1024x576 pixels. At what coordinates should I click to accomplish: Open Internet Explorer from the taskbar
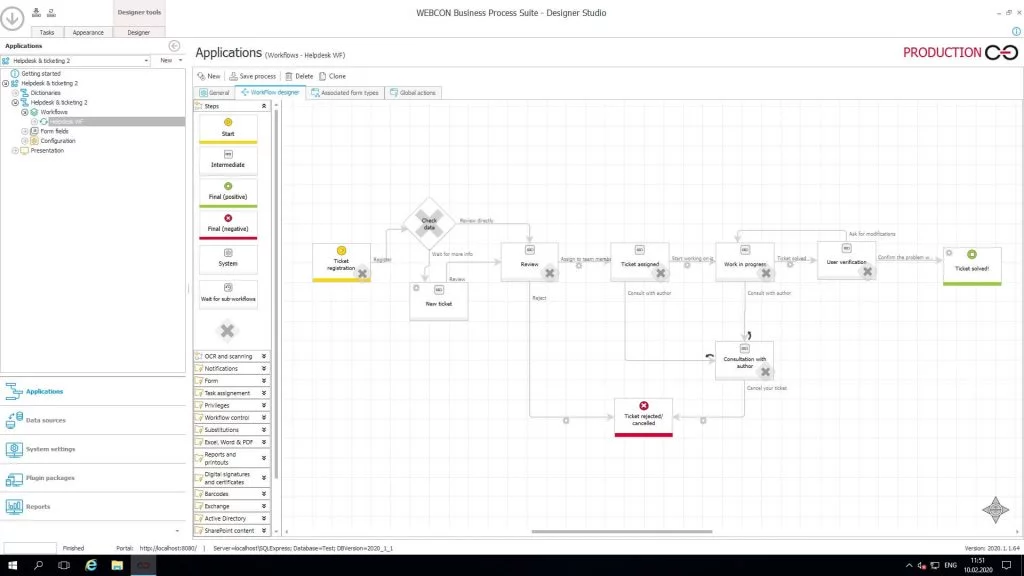pos(91,566)
